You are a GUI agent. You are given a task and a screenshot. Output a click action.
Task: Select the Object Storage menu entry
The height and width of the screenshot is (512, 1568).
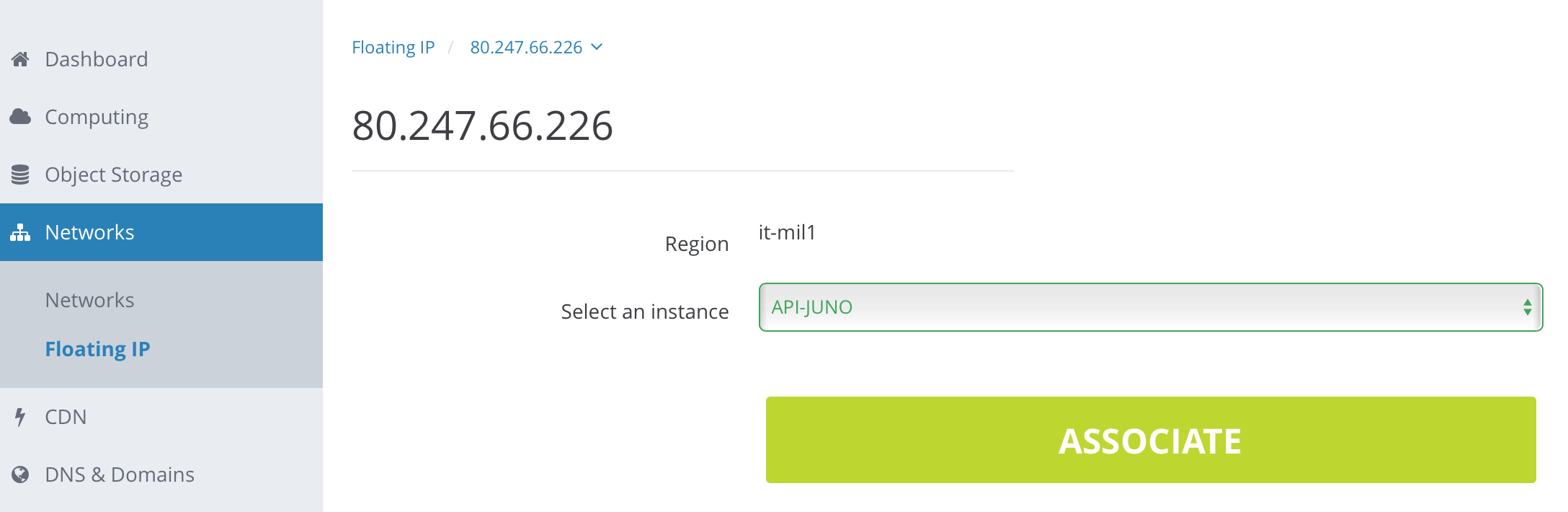click(113, 174)
